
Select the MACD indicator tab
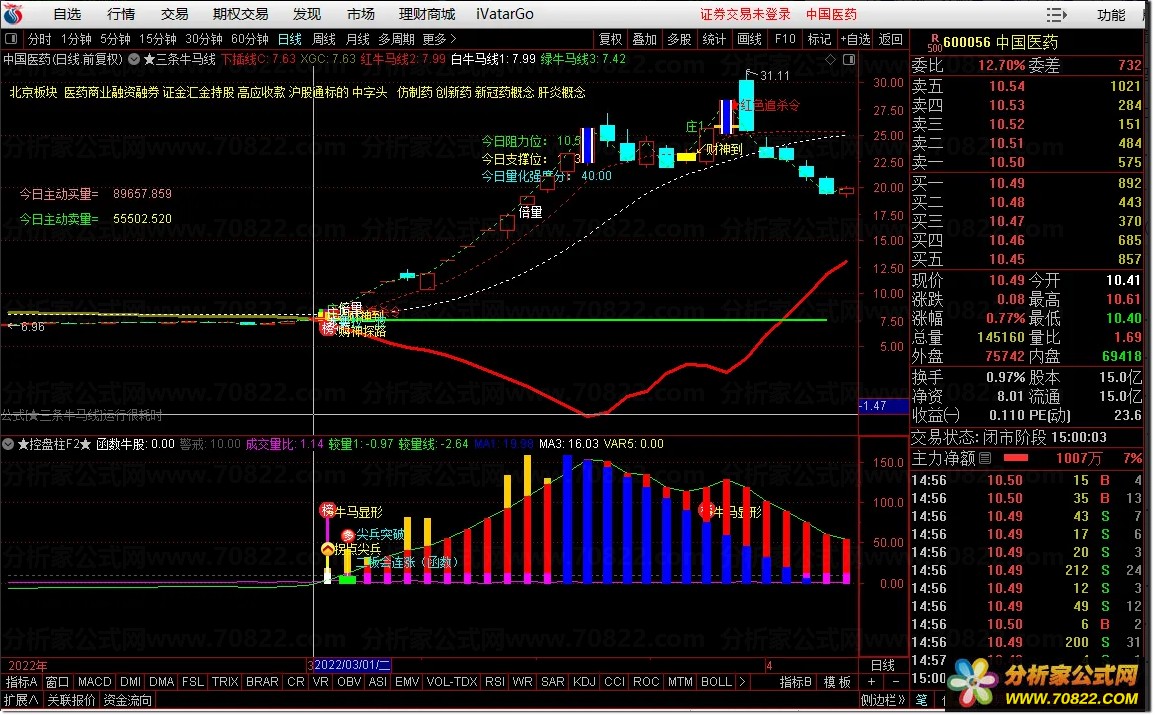click(94, 682)
